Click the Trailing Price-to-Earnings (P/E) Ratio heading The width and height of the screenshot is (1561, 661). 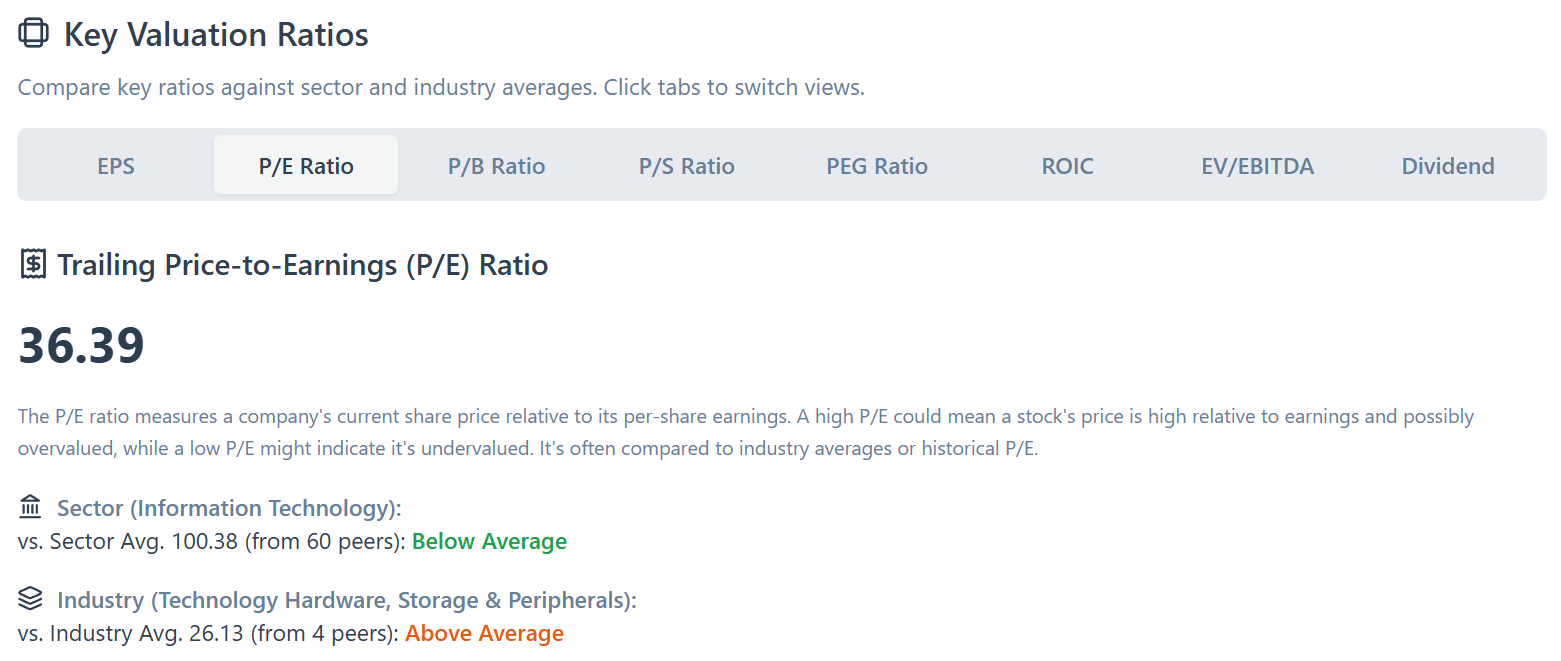[302, 266]
